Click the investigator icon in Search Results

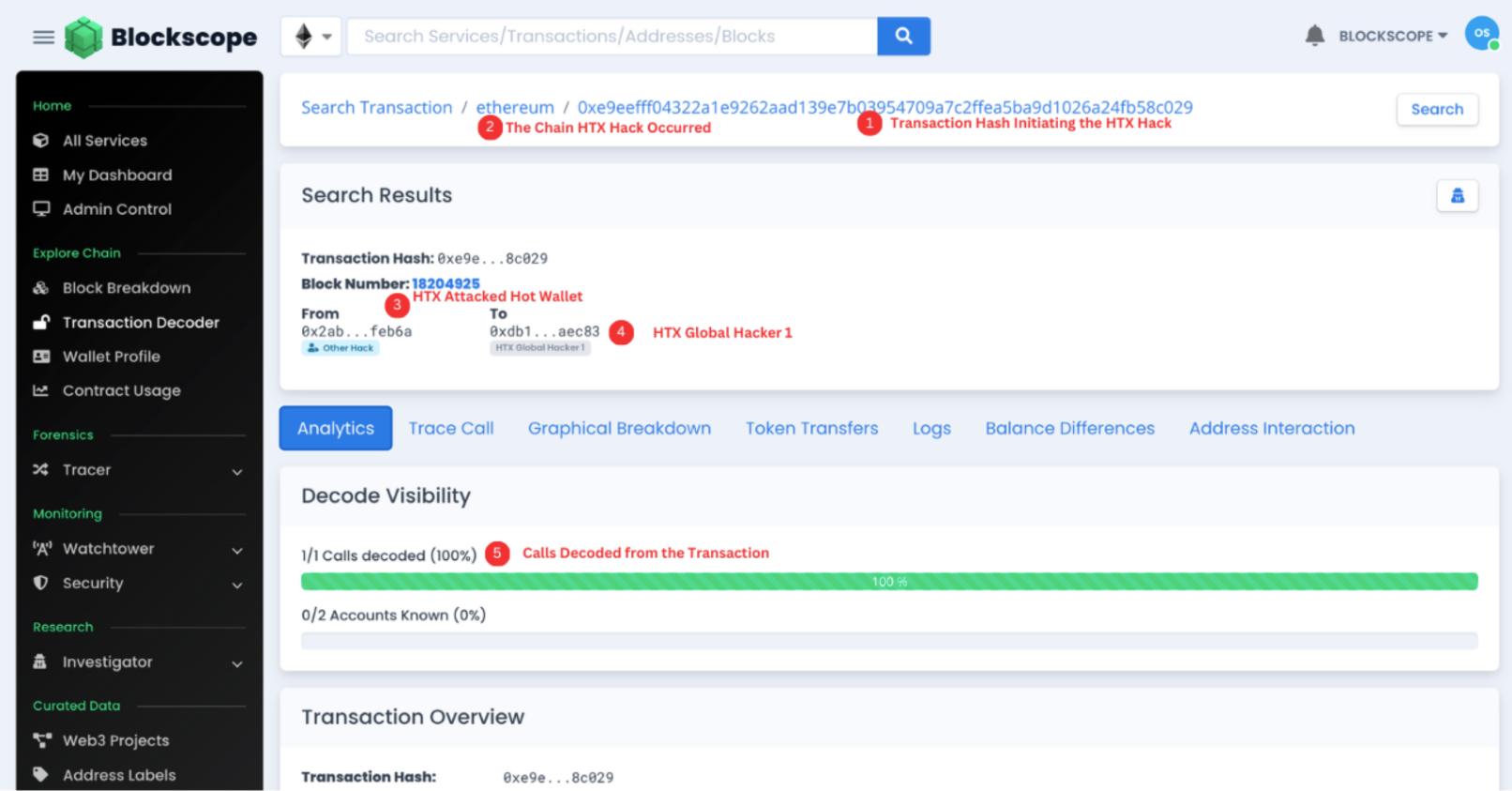[x=1457, y=196]
